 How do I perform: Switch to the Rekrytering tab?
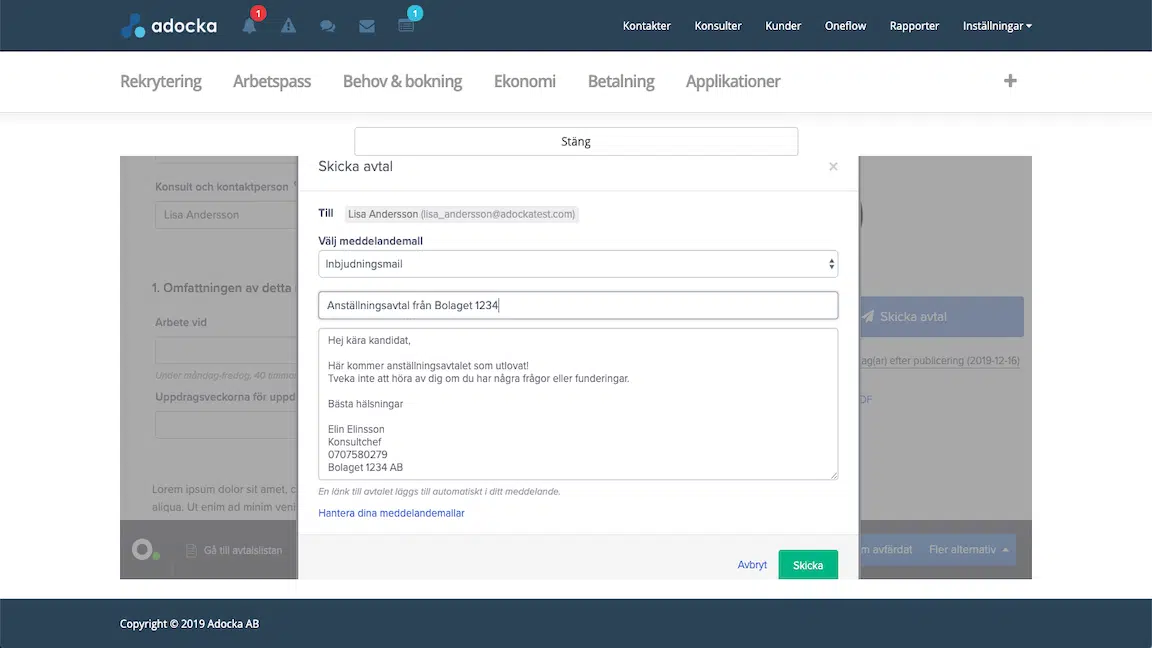[161, 82]
